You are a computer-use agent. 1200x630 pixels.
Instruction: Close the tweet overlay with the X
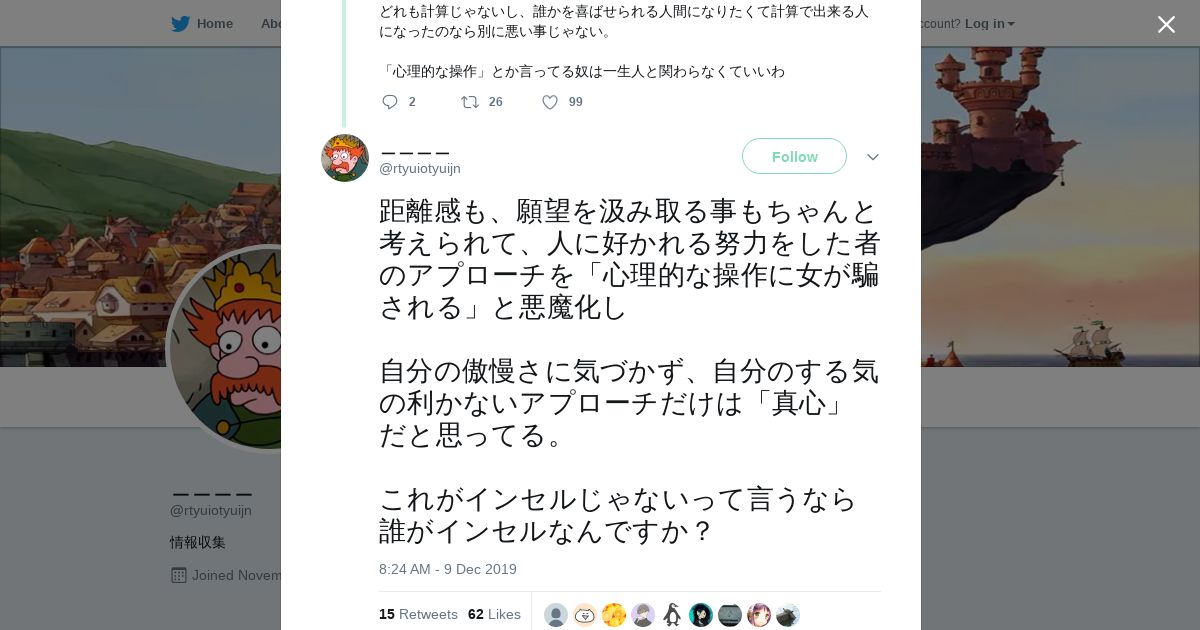click(x=1166, y=24)
